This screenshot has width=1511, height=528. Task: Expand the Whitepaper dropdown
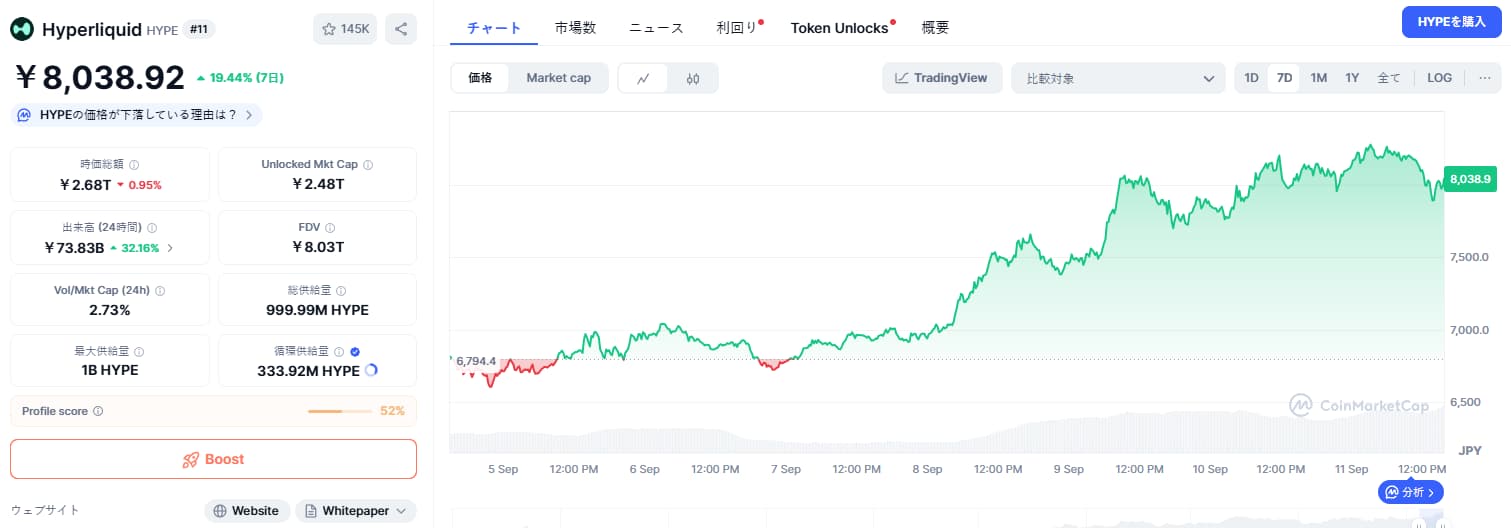[x=356, y=510]
